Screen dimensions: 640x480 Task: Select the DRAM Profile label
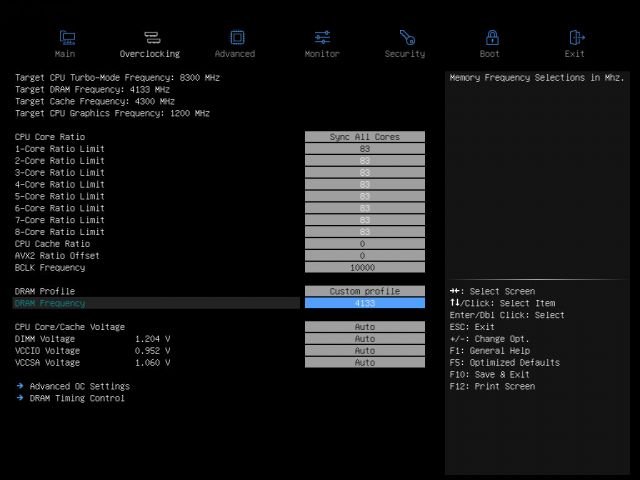[45, 291]
